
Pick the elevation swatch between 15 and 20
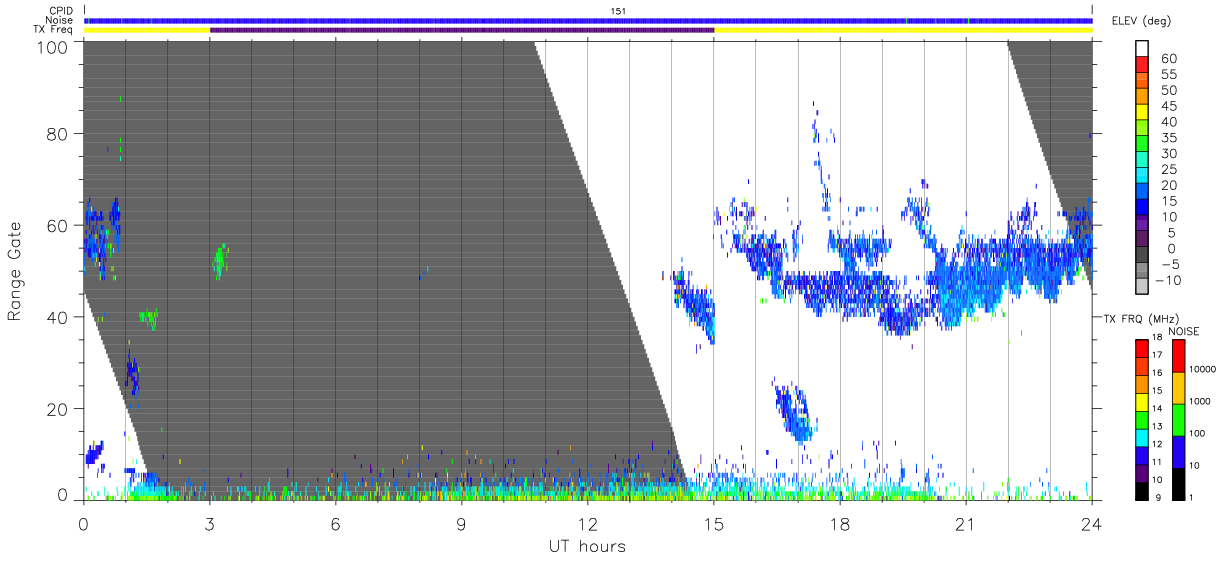pos(1142,193)
